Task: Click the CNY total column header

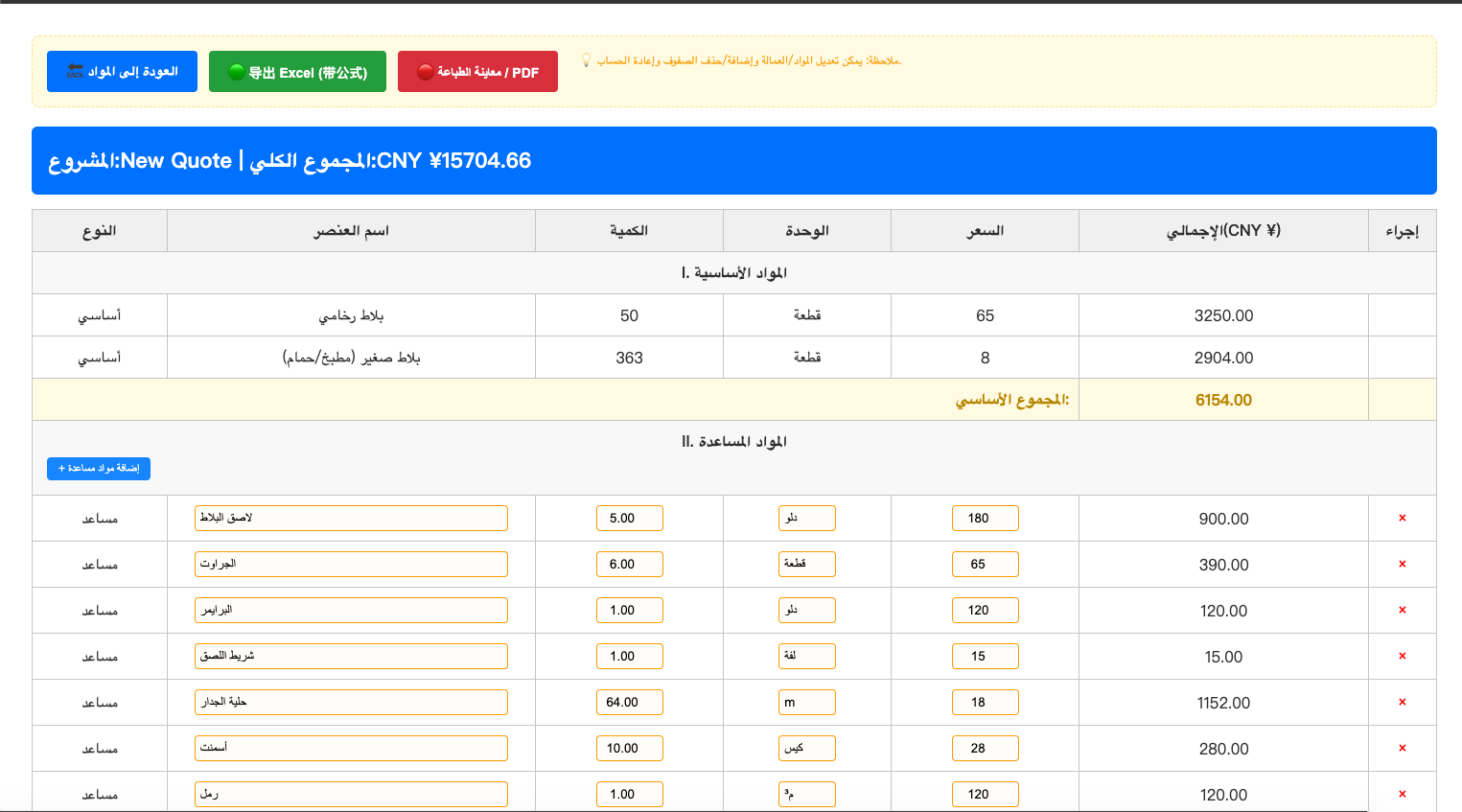Action: click(1223, 231)
